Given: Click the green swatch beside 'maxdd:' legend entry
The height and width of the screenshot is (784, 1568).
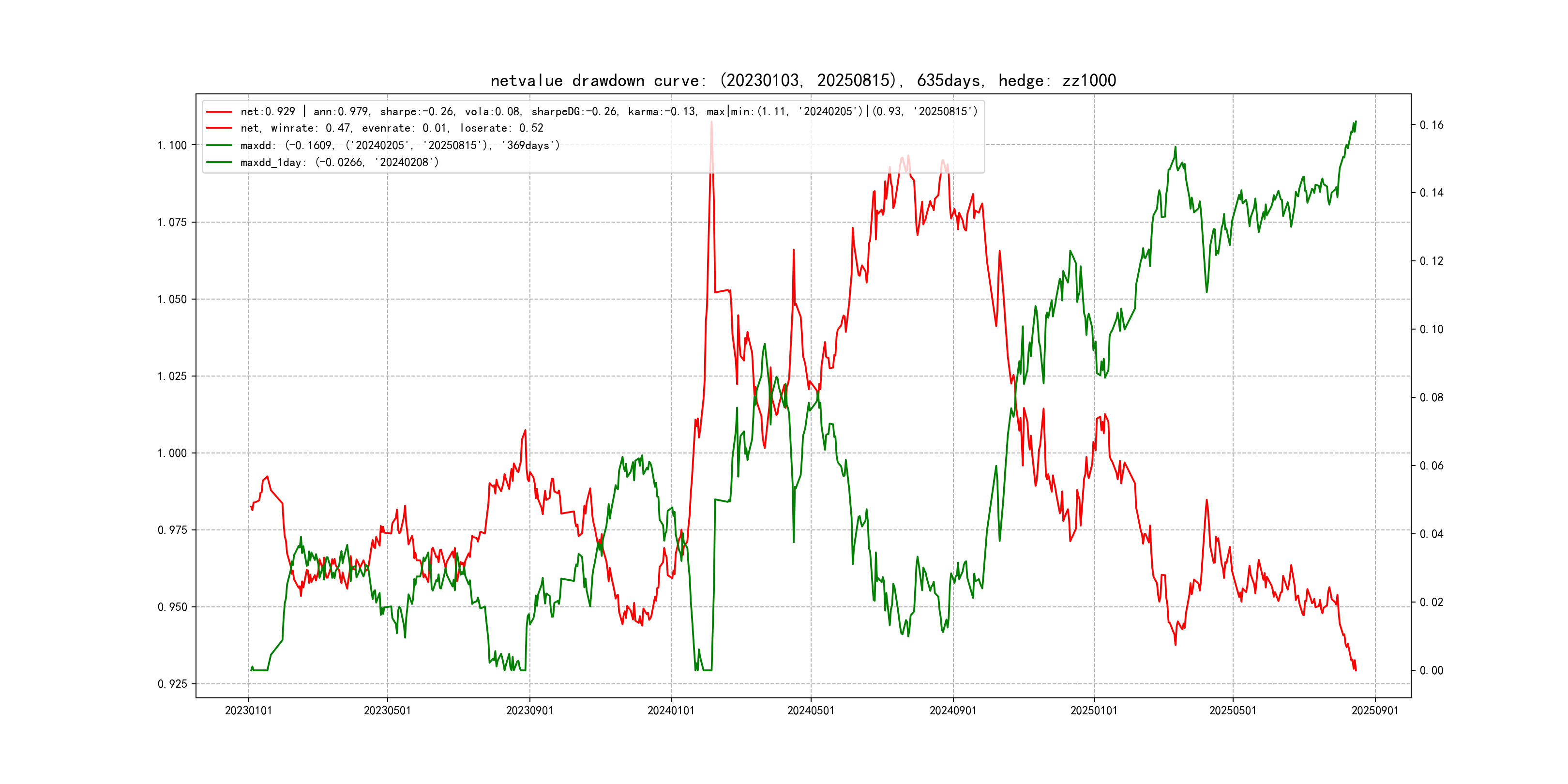Looking at the screenshot, I should pos(219,146).
